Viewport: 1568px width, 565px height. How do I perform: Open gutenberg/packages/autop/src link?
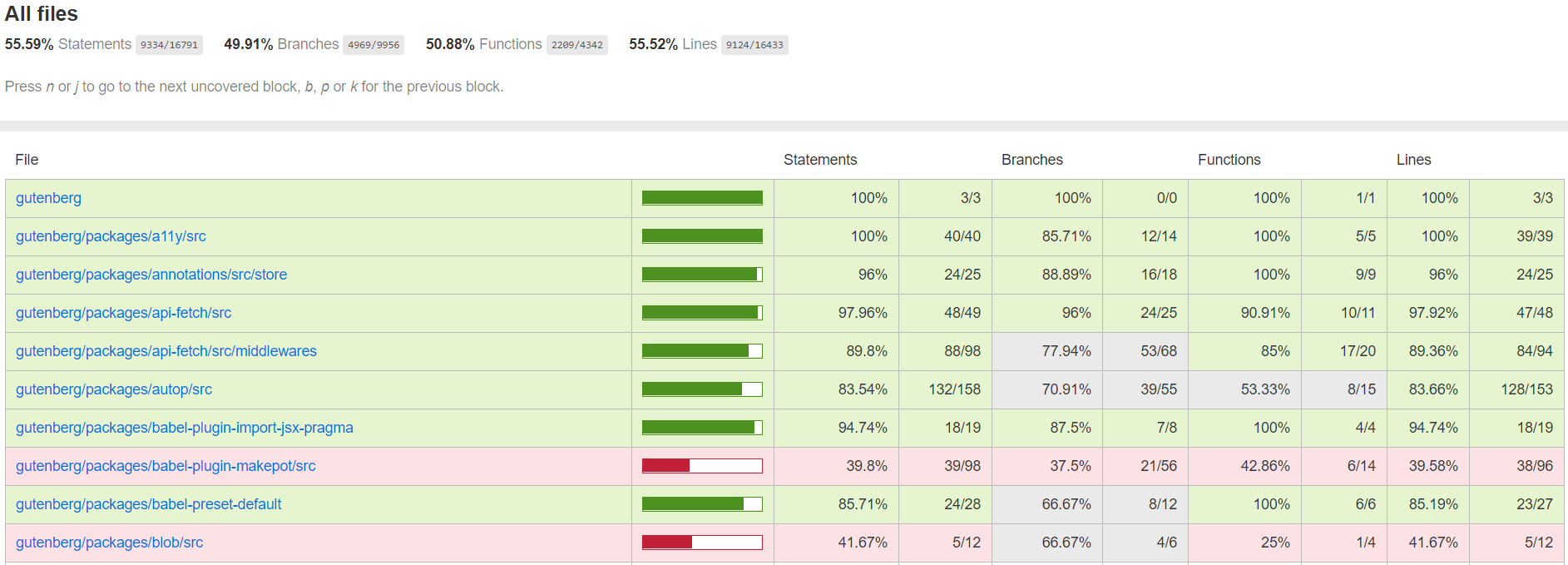[114, 389]
